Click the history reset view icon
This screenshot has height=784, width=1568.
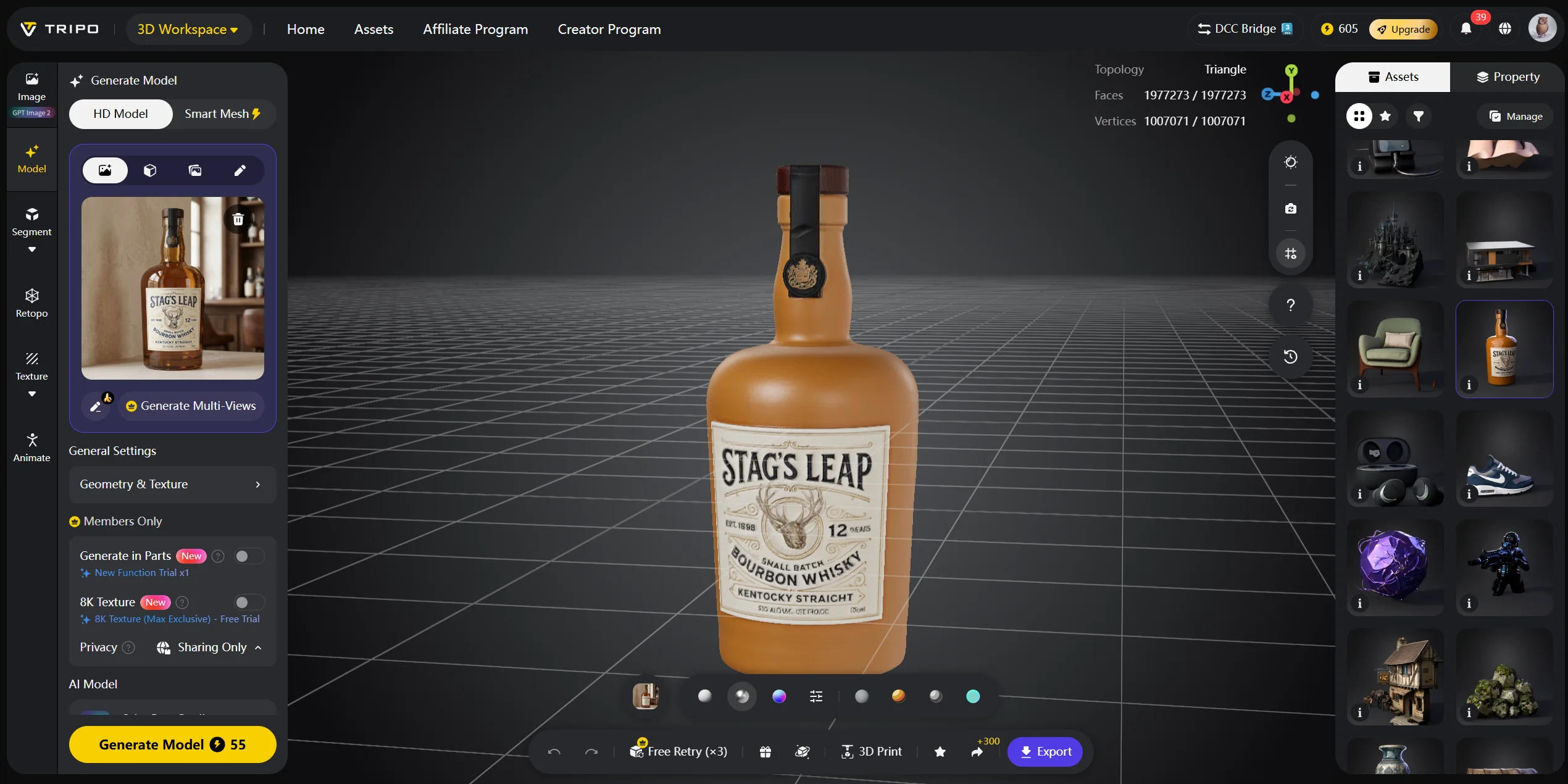[1290, 357]
